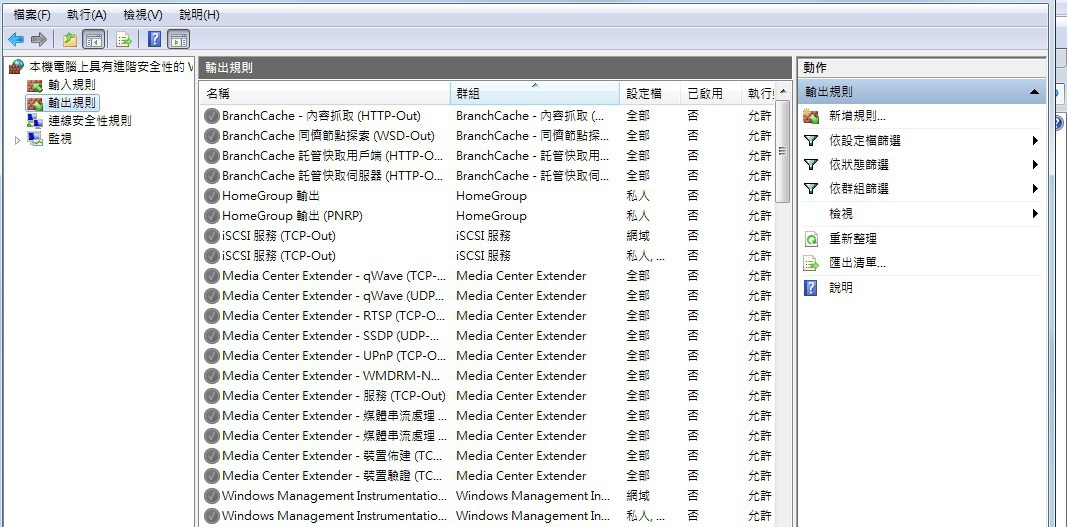Click 依設定檔篩選 action

pos(865,141)
